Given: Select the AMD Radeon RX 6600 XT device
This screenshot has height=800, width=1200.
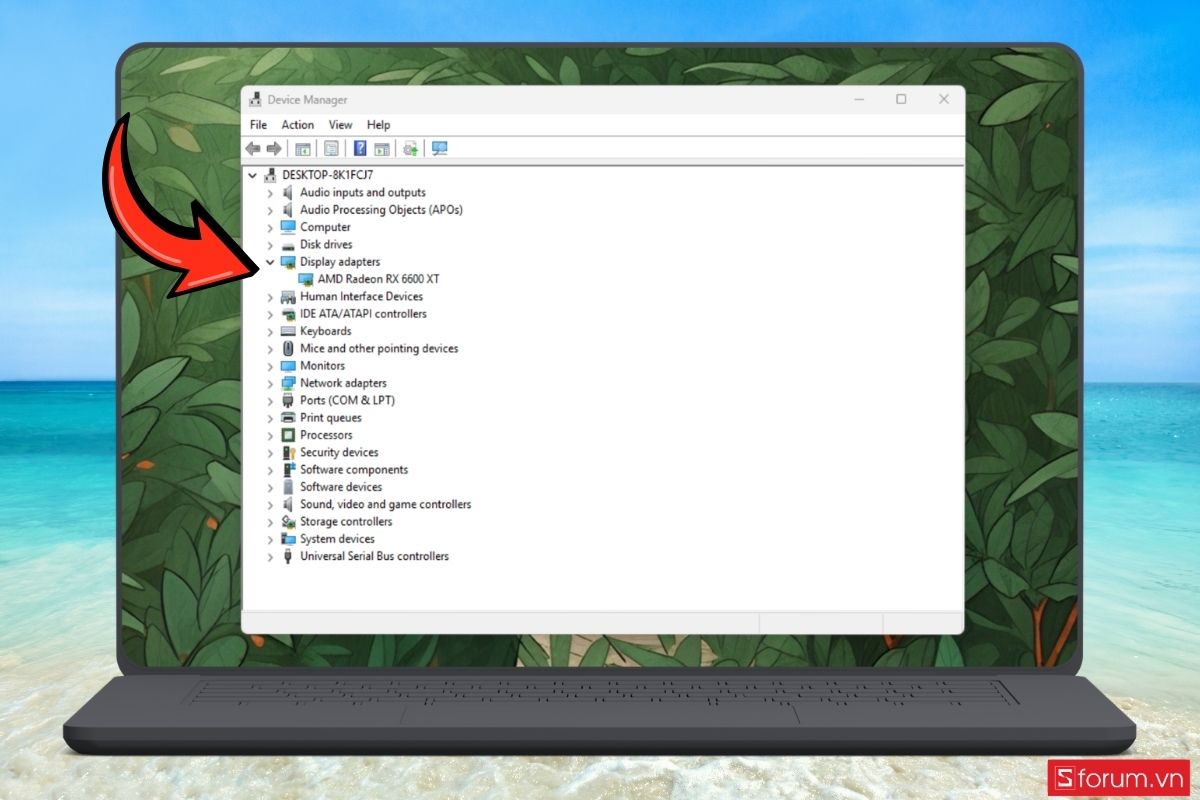Looking at the screenshot, I should point(378,279).
